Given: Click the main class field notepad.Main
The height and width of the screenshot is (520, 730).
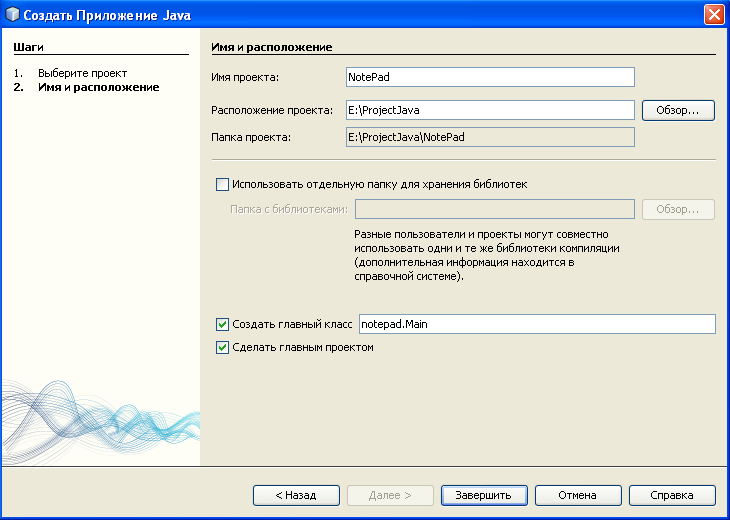Looking at the screenshot, I should (537, 324).
